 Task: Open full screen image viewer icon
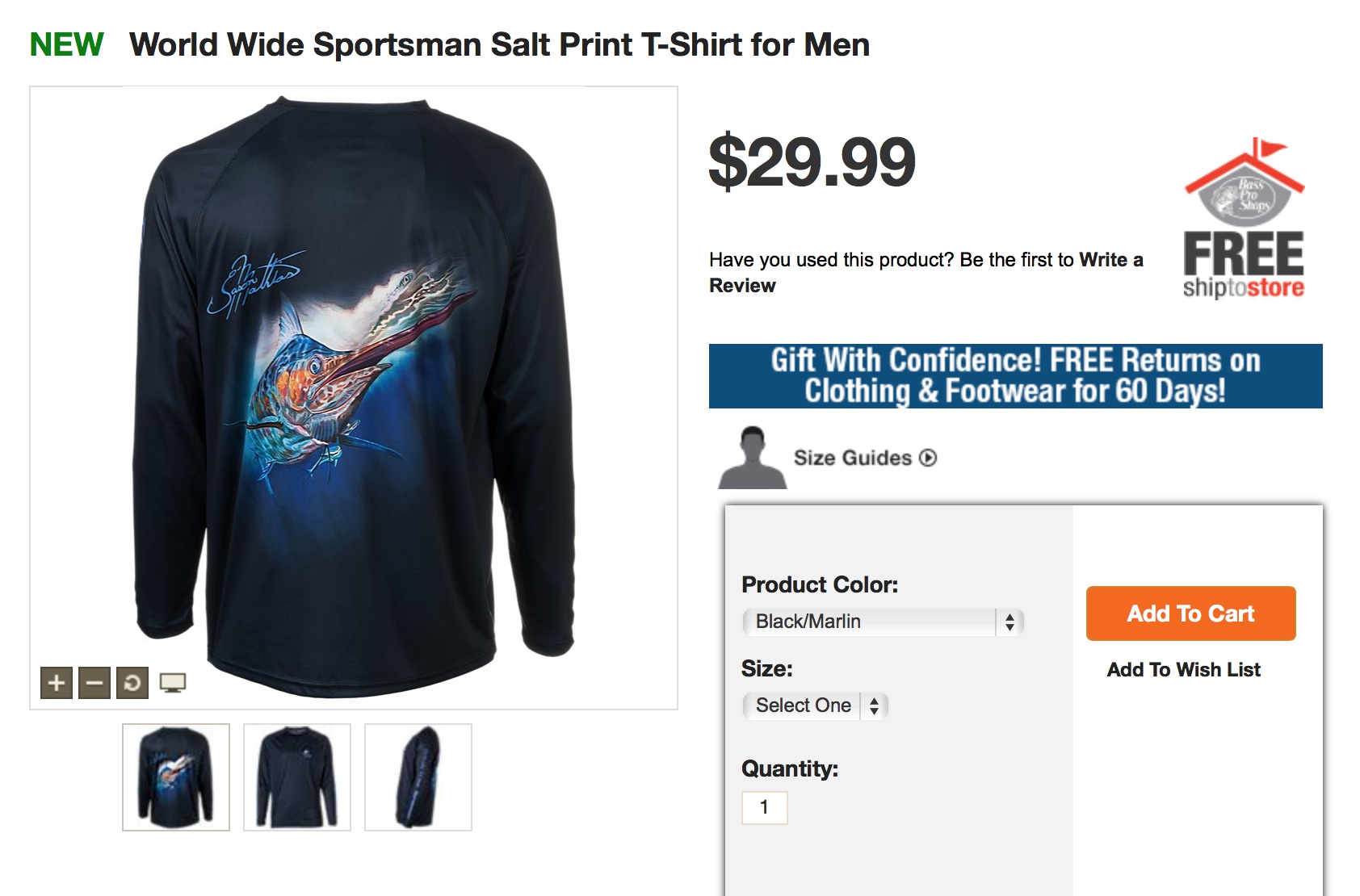tap(173, 683)
